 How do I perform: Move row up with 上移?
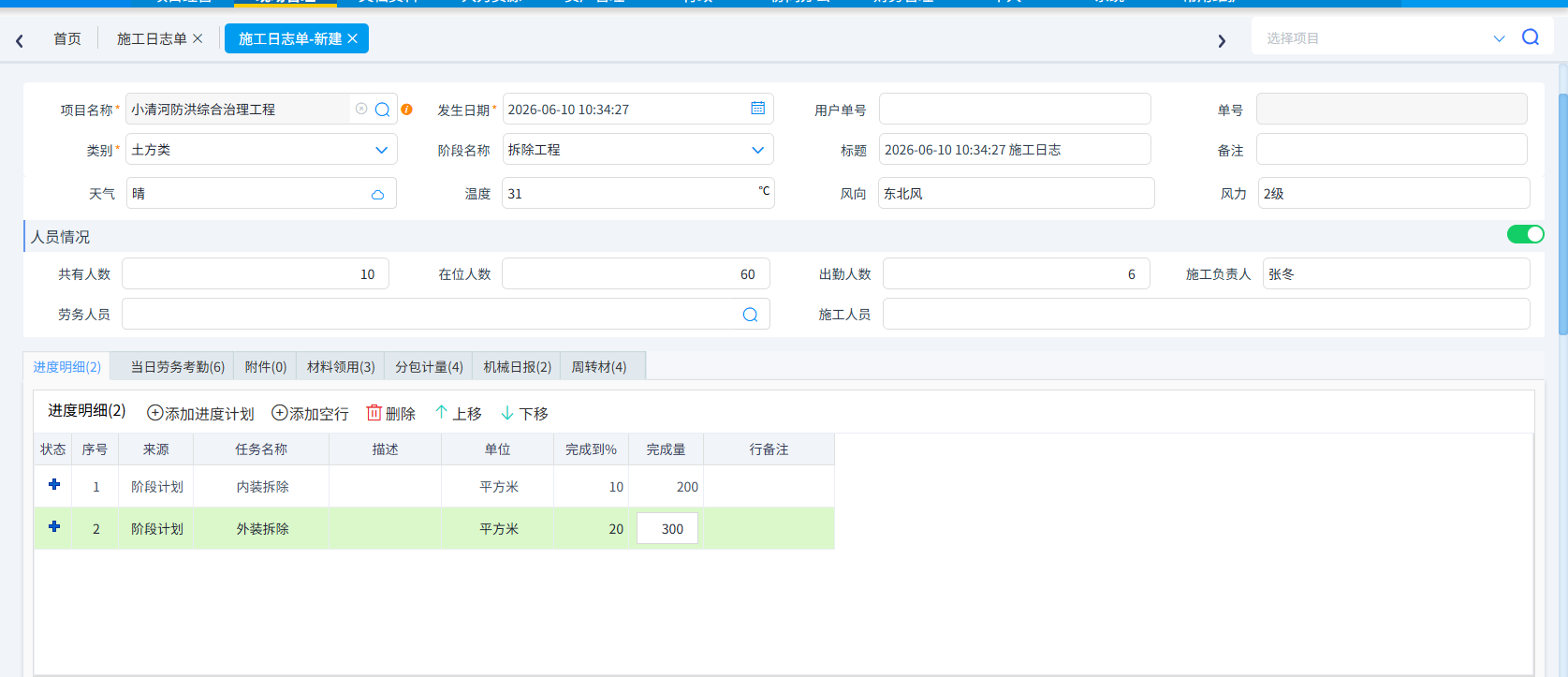point(459,413)
